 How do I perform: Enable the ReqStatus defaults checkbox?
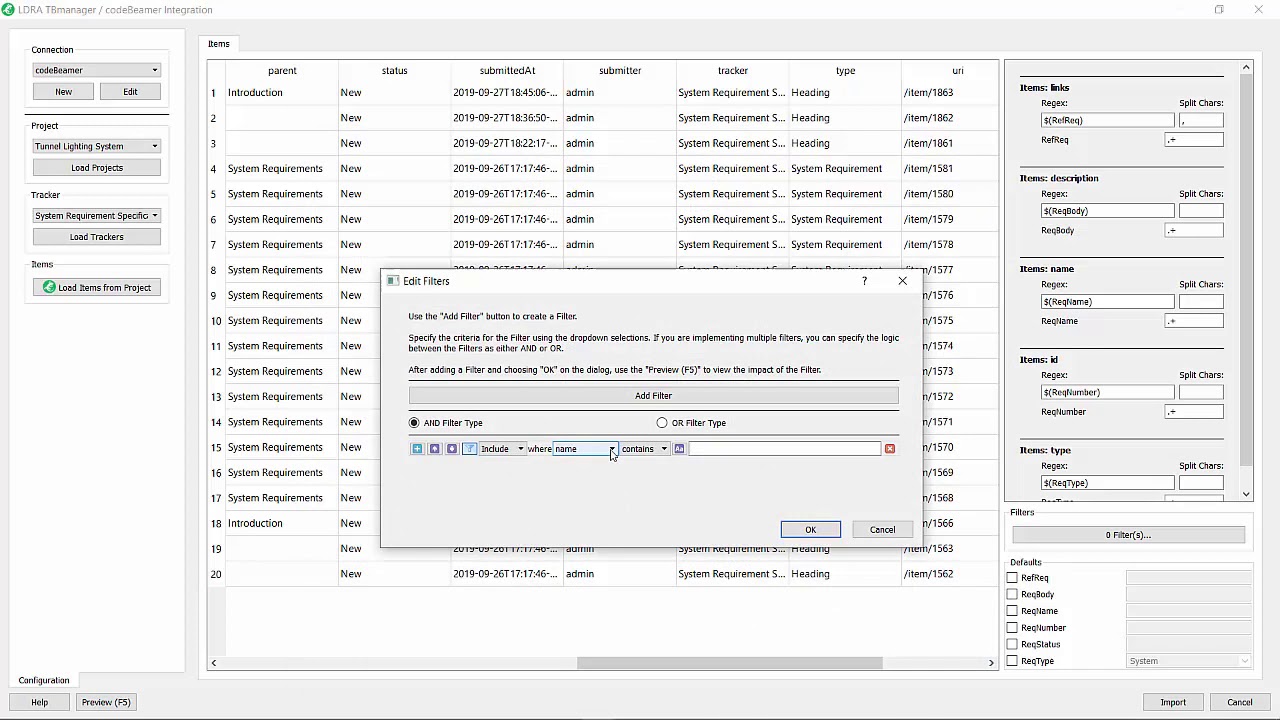(x=1012, y=644)
